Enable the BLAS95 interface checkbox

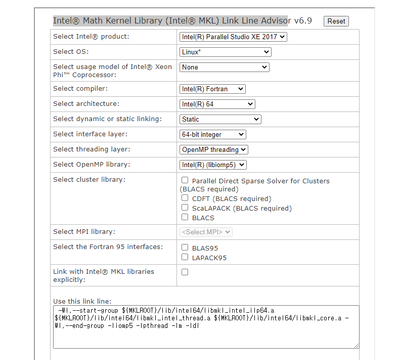(185, 247)
